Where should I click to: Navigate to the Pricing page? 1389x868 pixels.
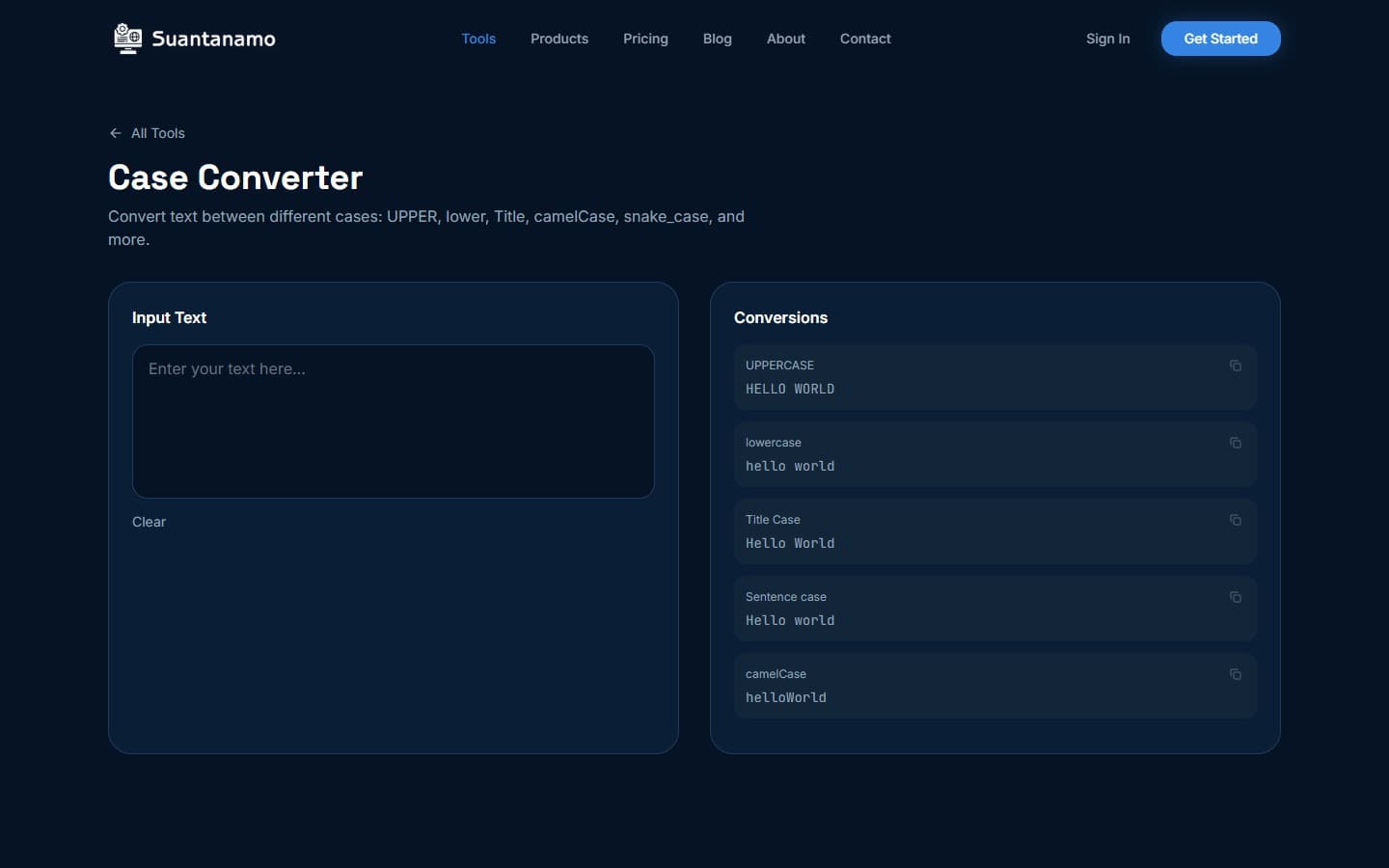click(645, 39)
